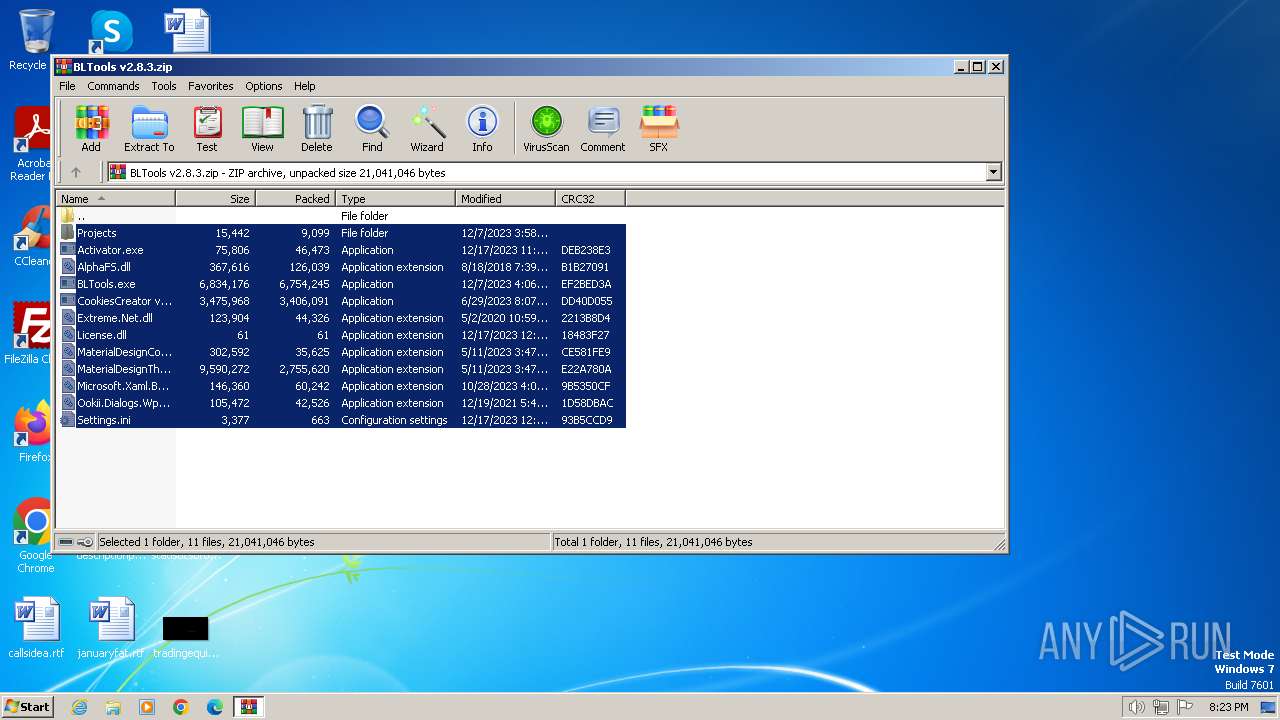Click the Projects folder icon
The image size is (1280, 720).
pyautogui.click(x=68, y=233)
